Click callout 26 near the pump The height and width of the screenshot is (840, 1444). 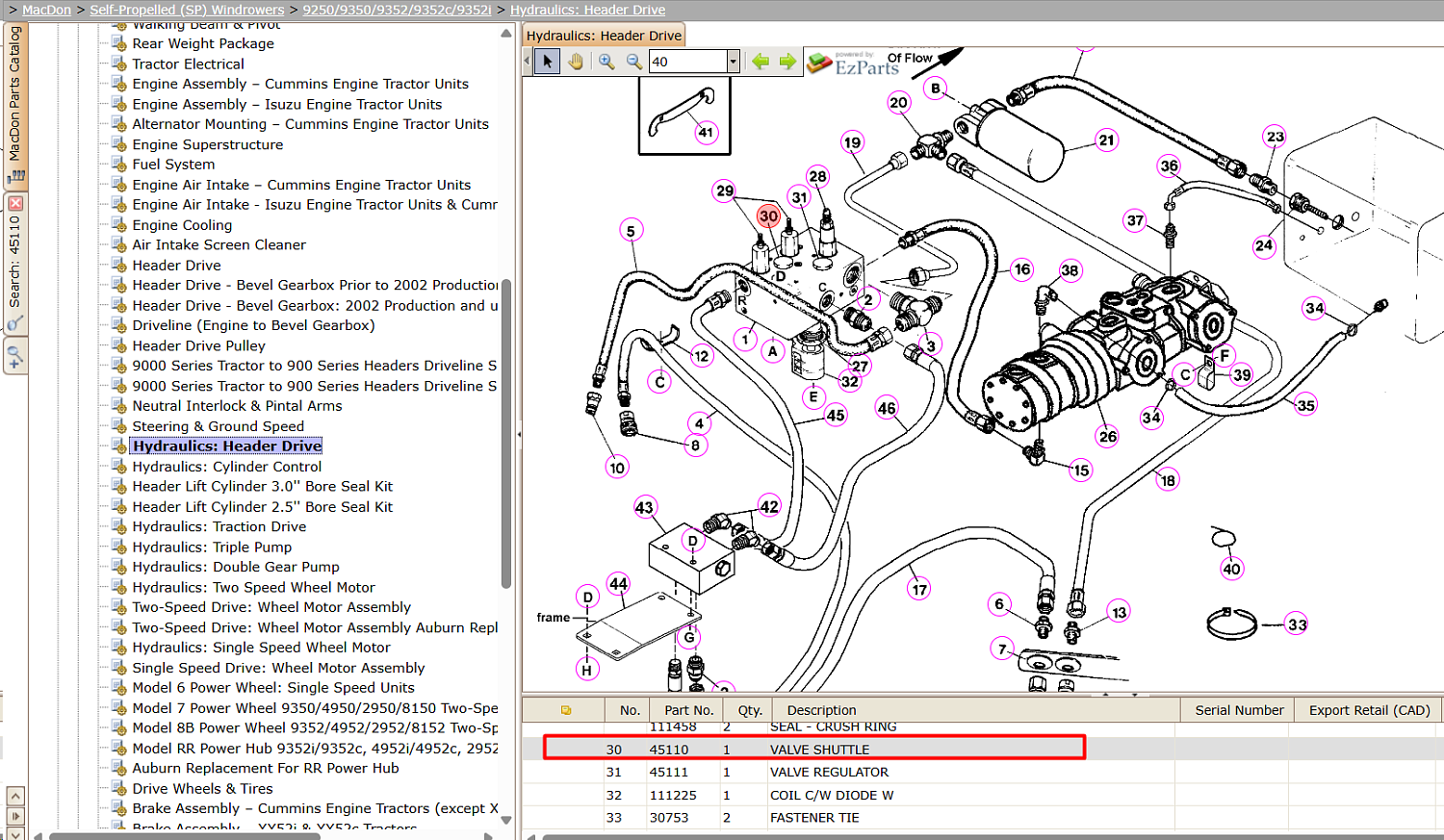pyautogui.click(x=1108, y=437)
